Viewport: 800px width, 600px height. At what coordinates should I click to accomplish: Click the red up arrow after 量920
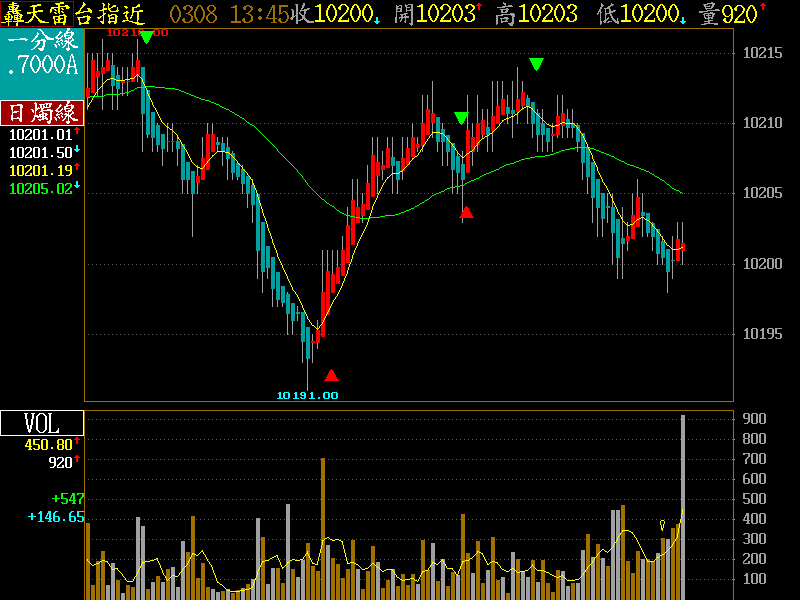tap(790, 11)
